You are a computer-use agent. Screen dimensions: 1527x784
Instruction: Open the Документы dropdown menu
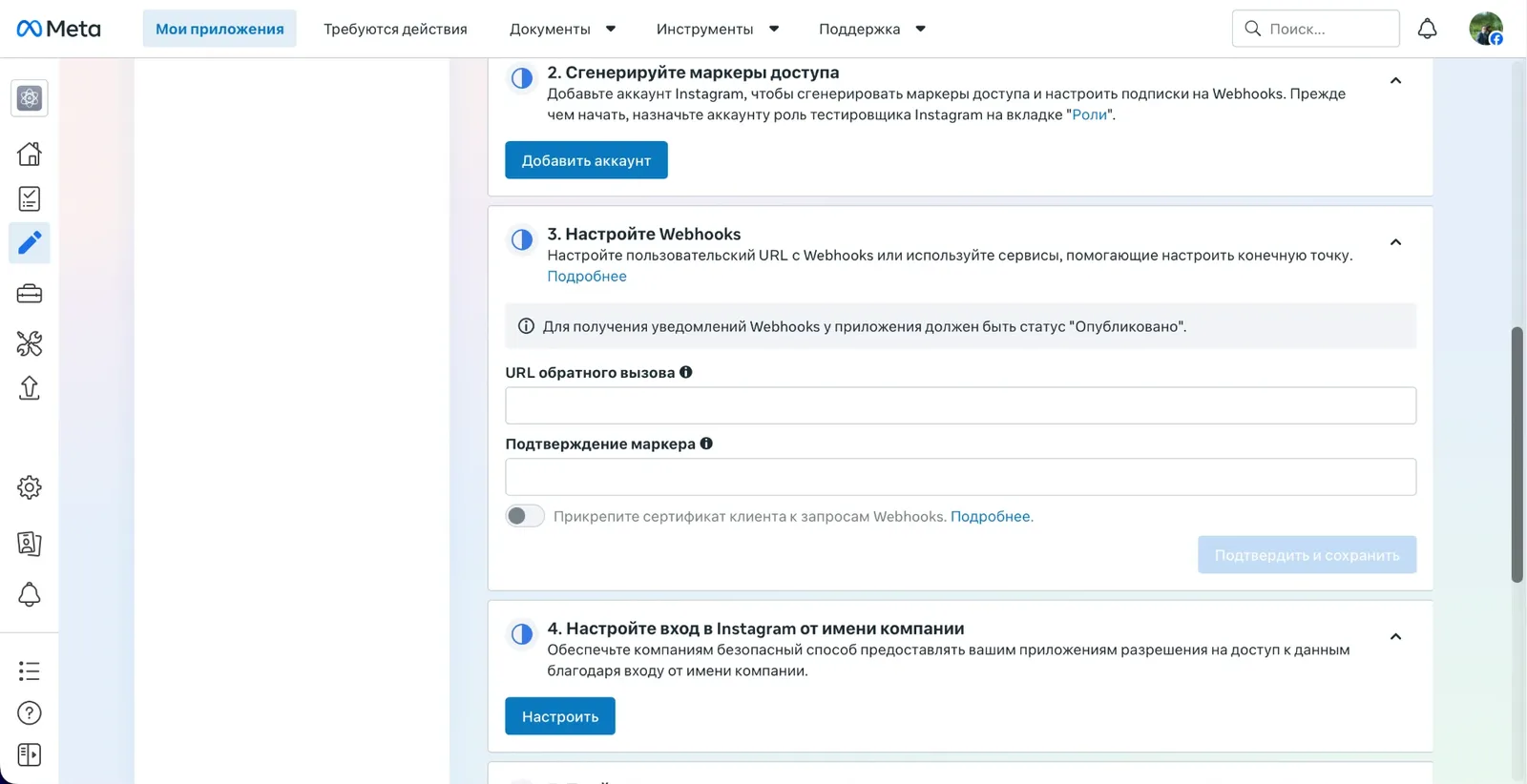pyautogui.click(x=562, y=29)
